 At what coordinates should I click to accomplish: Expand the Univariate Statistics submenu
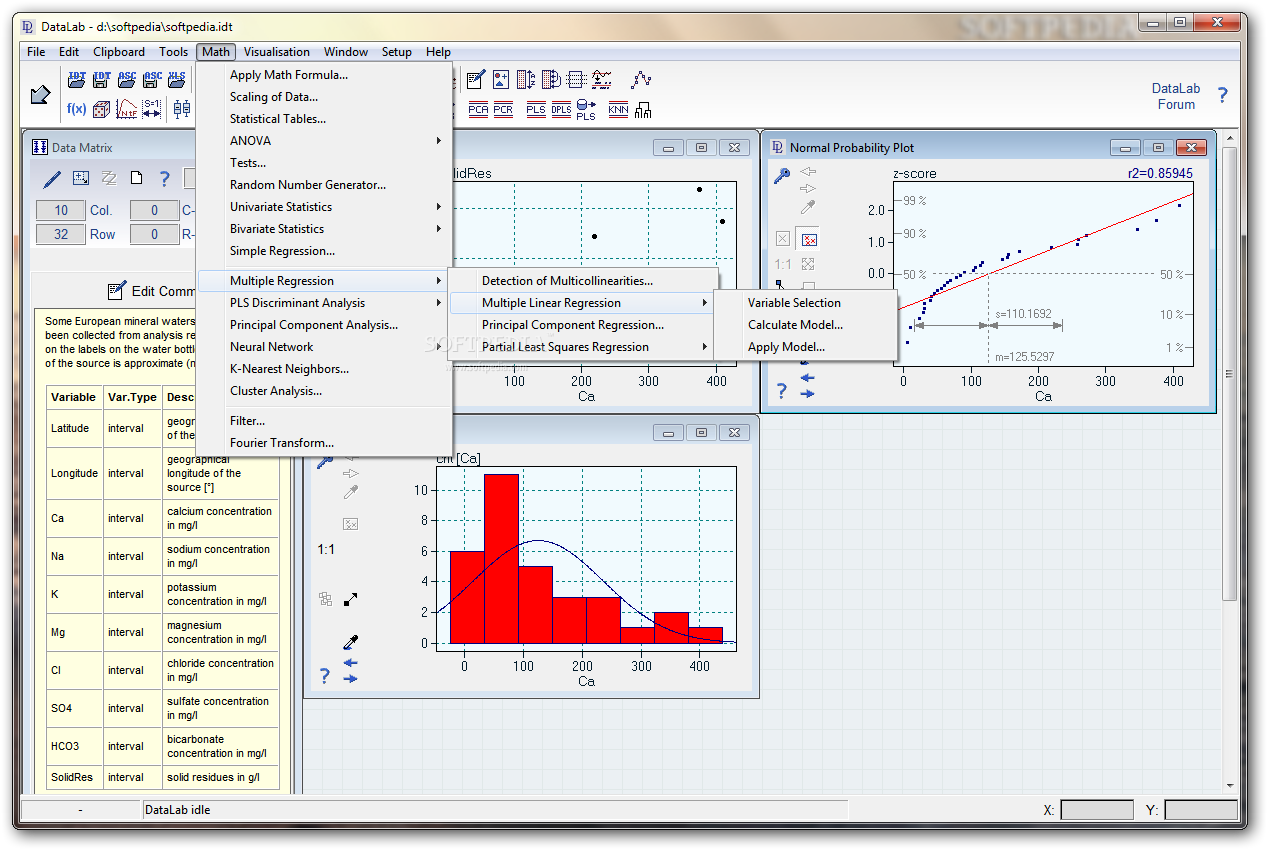coord(324,207)
